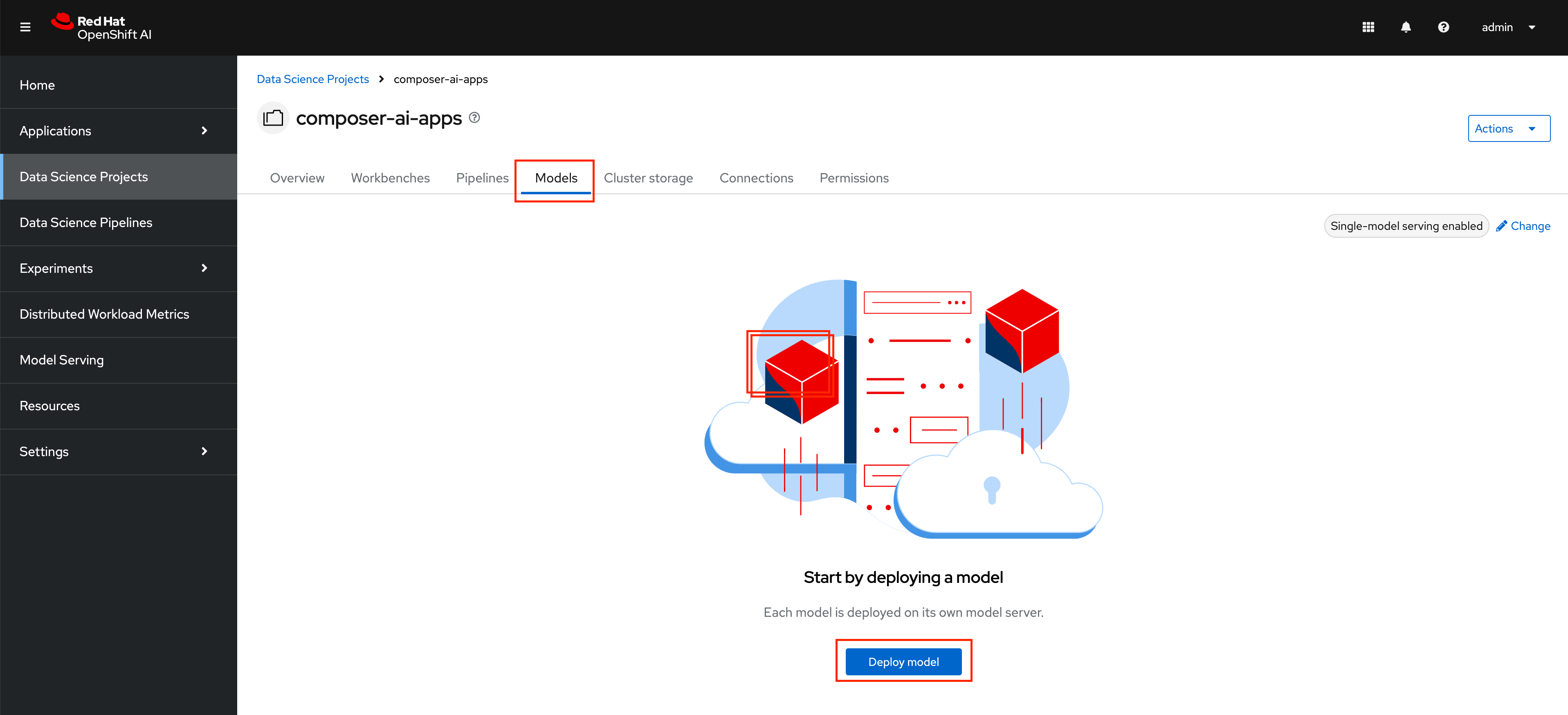Screen dimensions: 1568x715
Task: Click the help icon next to project title
Action: pyautogui.click(x=474, y=117)
